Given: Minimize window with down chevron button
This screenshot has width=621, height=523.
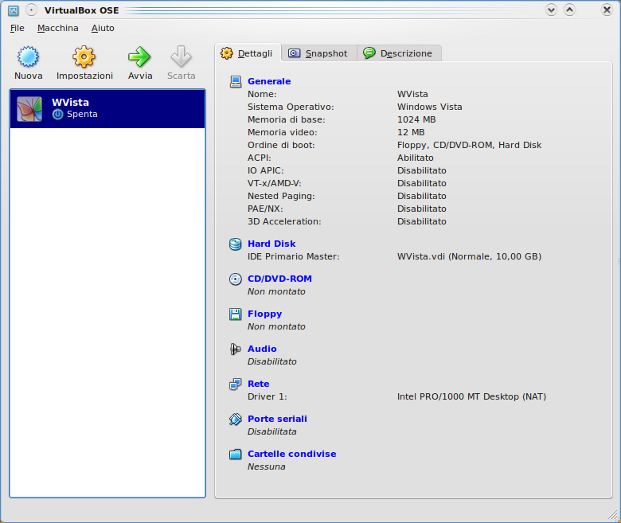Looking at the screenshot, I should (551, 10).
